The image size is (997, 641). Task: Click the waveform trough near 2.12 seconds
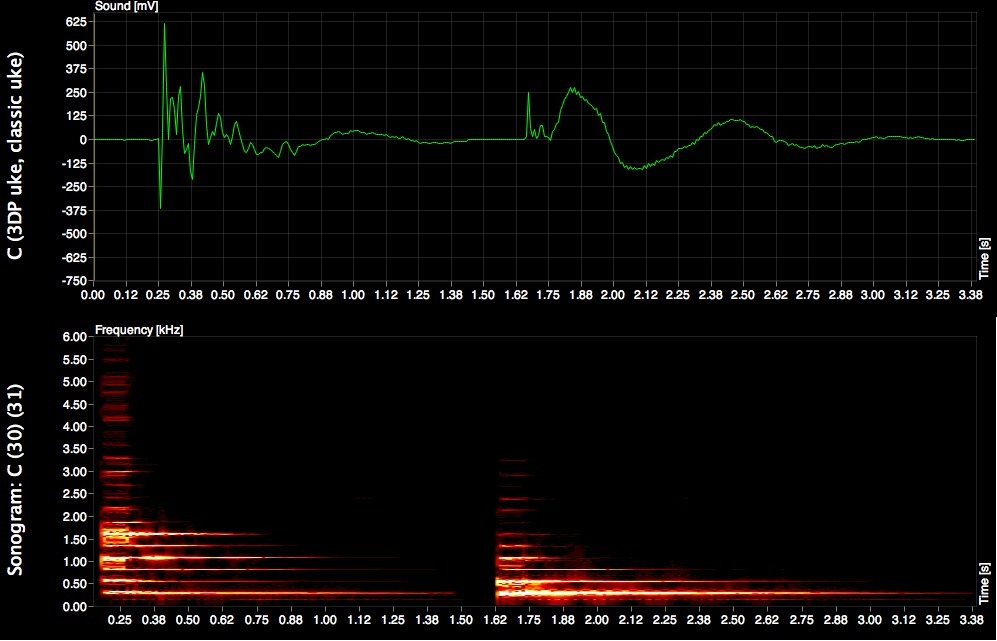coord(635,168)
